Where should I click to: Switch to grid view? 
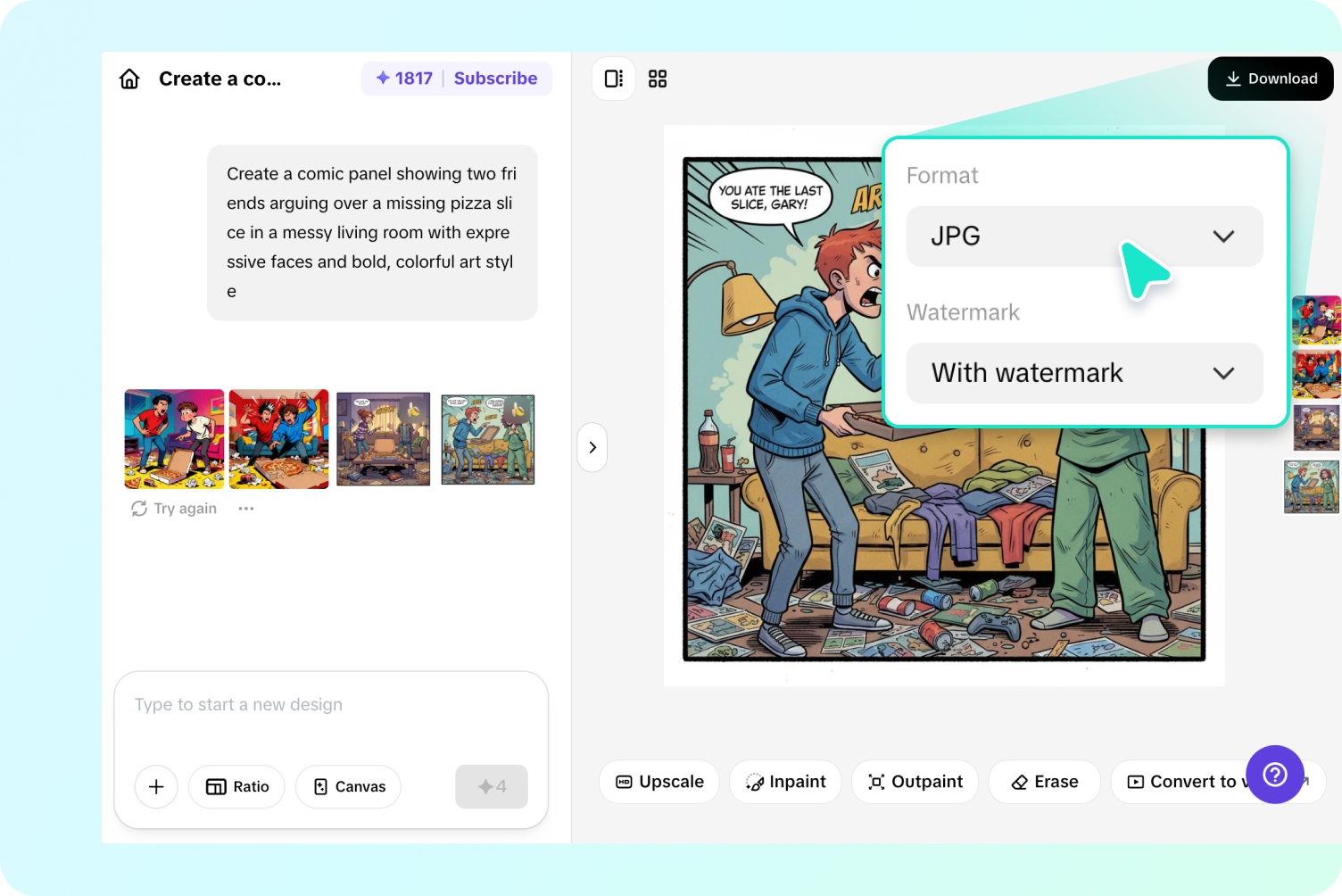click(658, 79)
